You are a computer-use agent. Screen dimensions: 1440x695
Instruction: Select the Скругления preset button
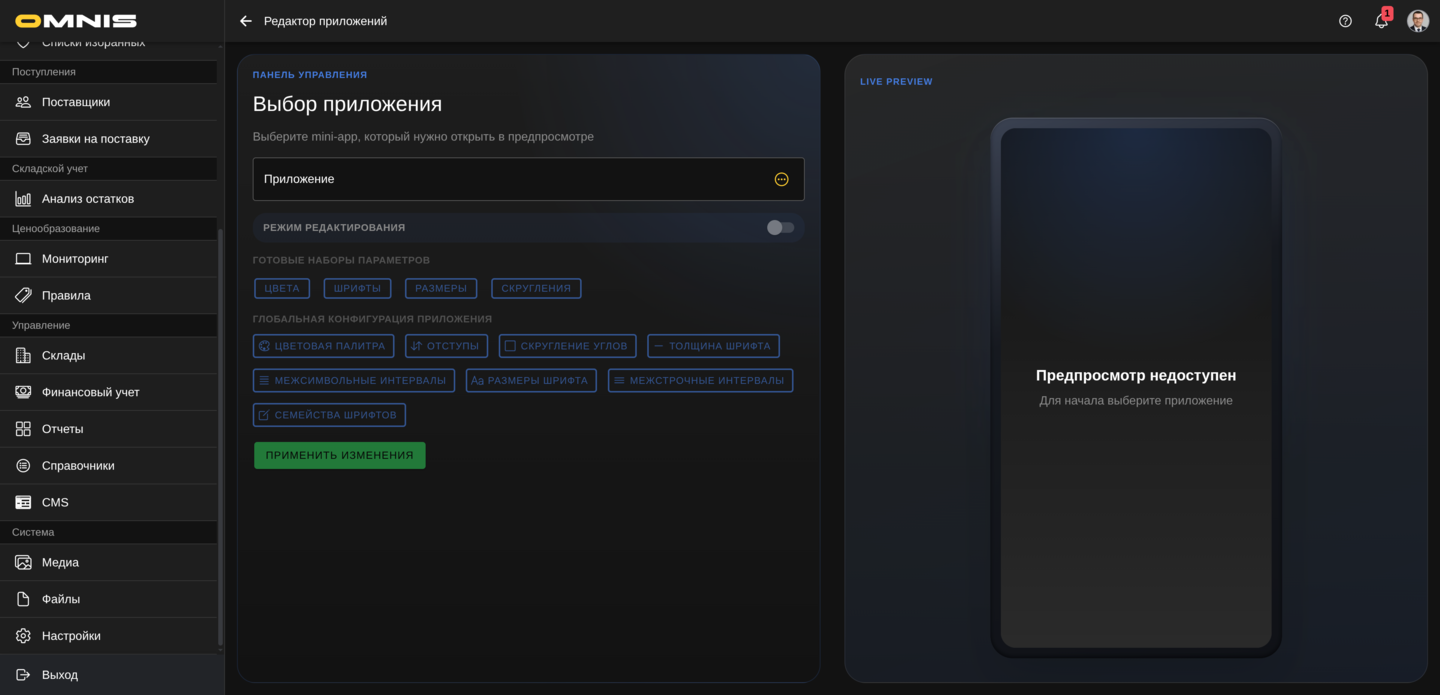(x=536, y=288)
